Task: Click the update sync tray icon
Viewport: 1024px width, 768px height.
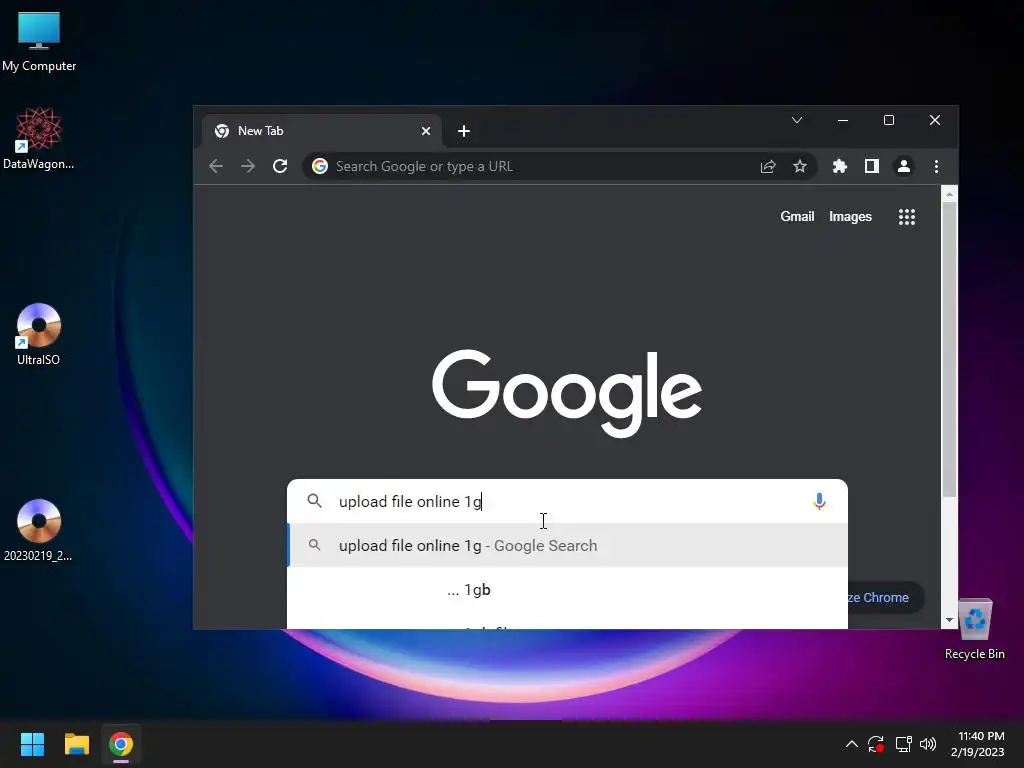Action: [x=876, y=744]
